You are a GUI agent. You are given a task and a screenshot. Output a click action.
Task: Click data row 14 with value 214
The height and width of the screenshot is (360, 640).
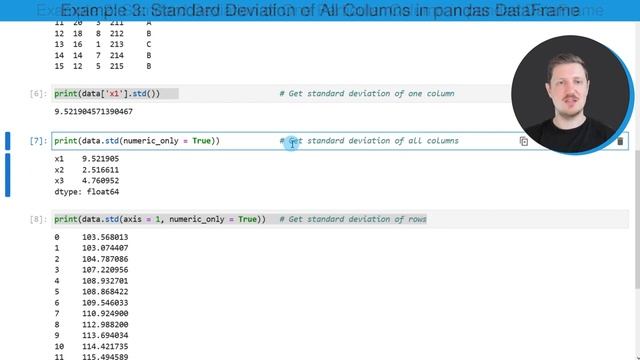(x=103, y=56)
